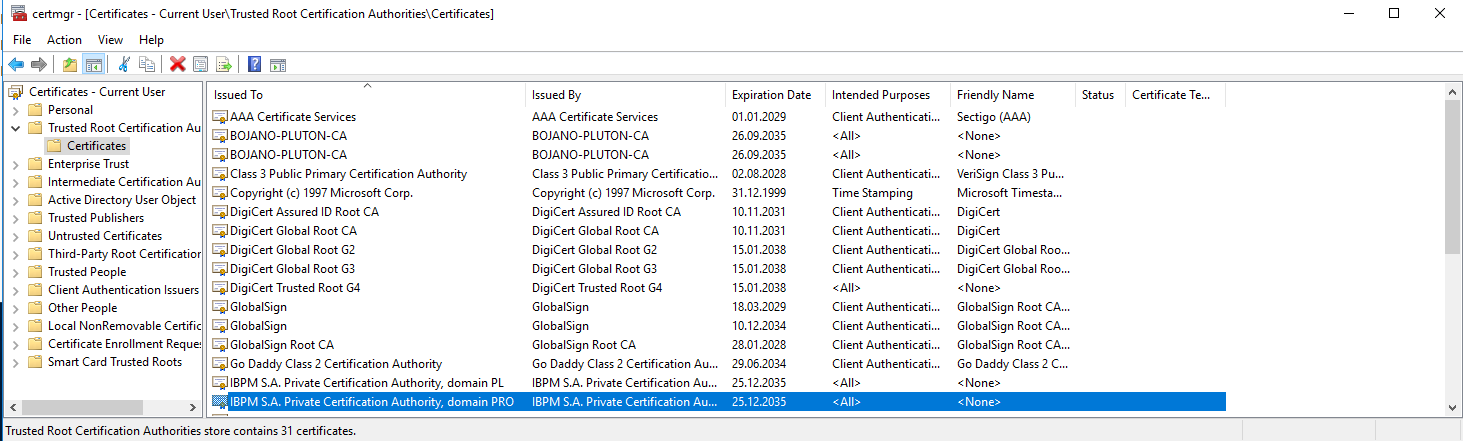
Task: Expand the Trusted People tree node
Action: pos(16,272)
